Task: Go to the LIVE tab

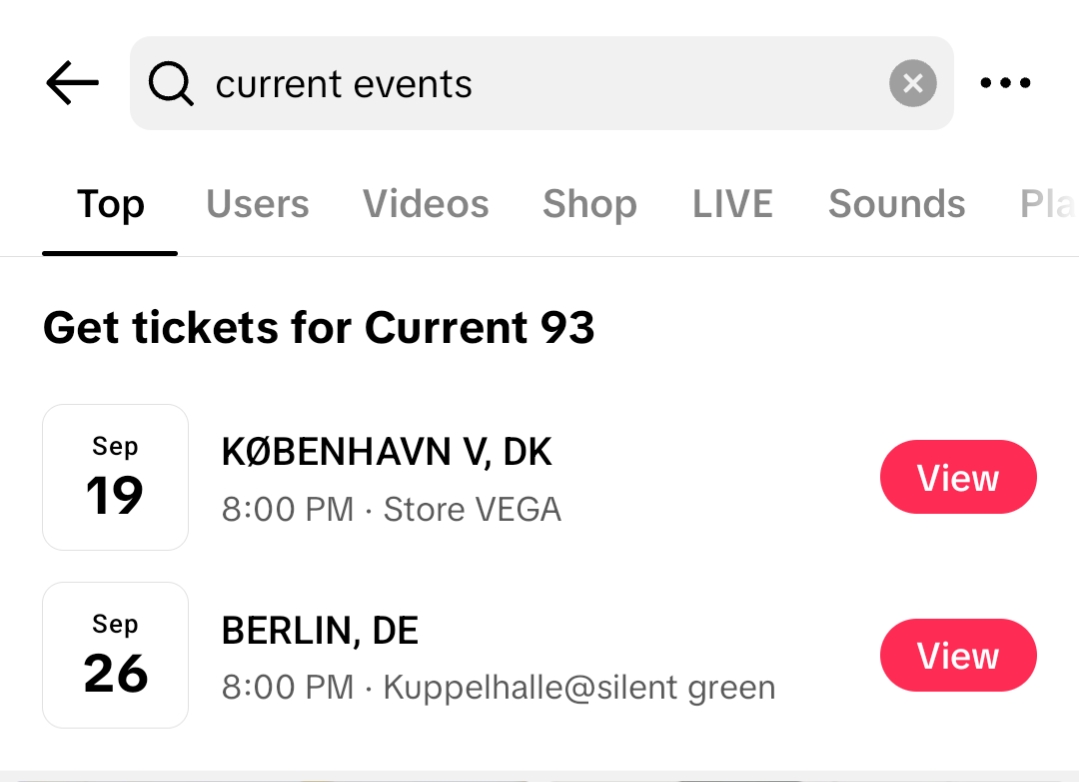Action: [732, 204]
